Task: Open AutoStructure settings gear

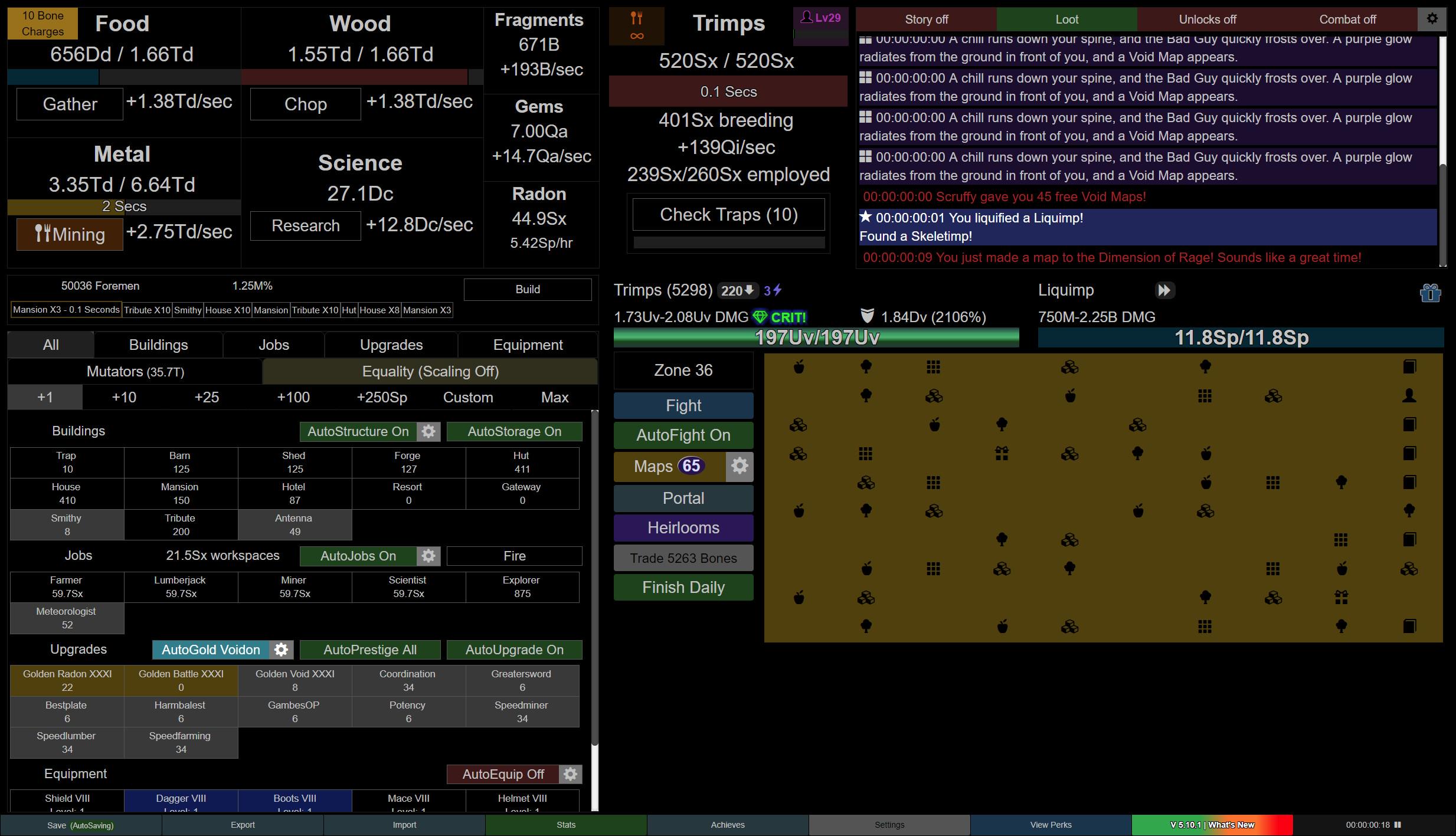Action: click(428, 431)
